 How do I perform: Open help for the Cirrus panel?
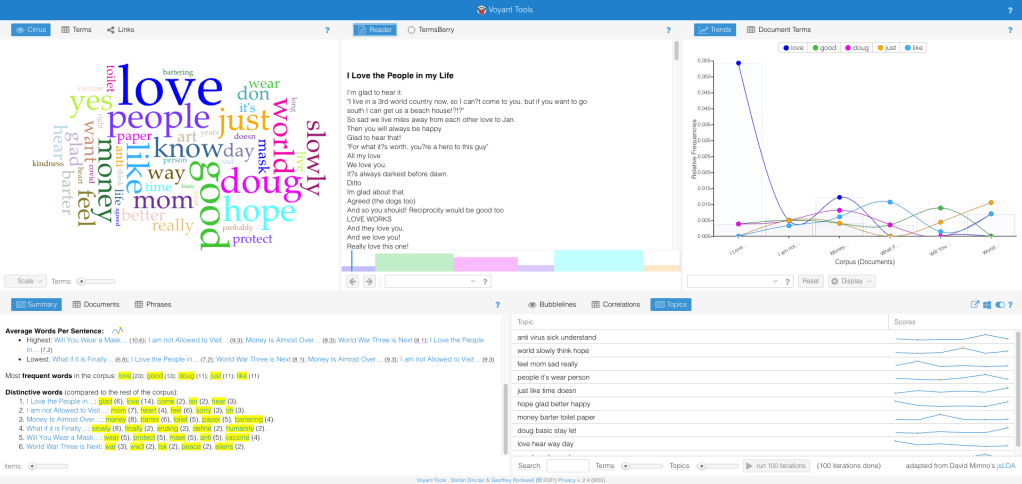click(327, 30)
